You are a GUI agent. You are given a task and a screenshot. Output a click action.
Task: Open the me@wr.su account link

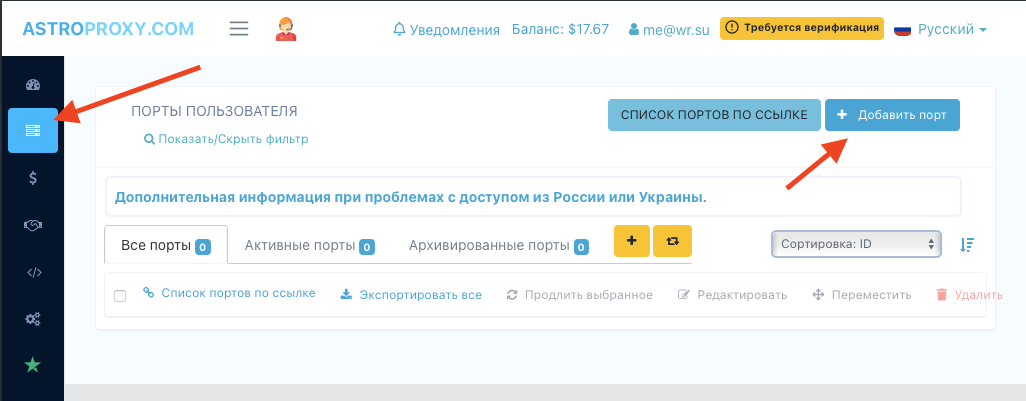tap(669, 29)
